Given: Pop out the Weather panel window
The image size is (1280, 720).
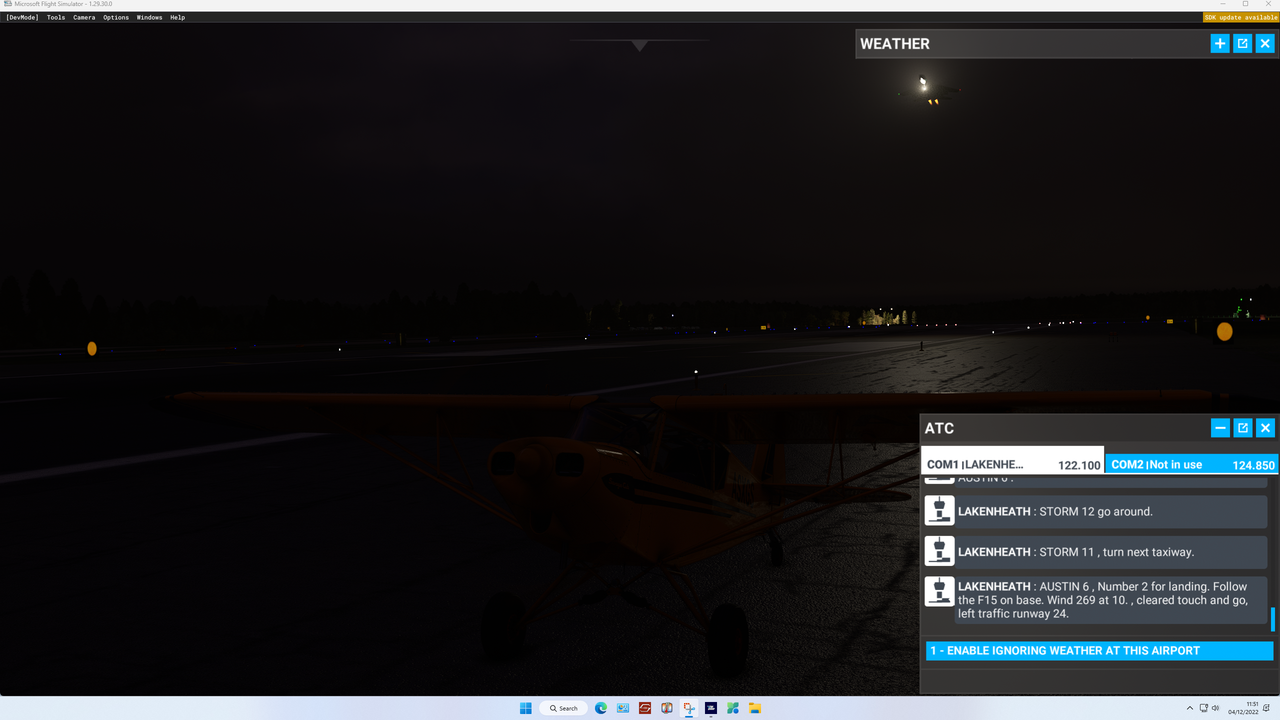Looking at the screenshot, I should pos(1243,44).
